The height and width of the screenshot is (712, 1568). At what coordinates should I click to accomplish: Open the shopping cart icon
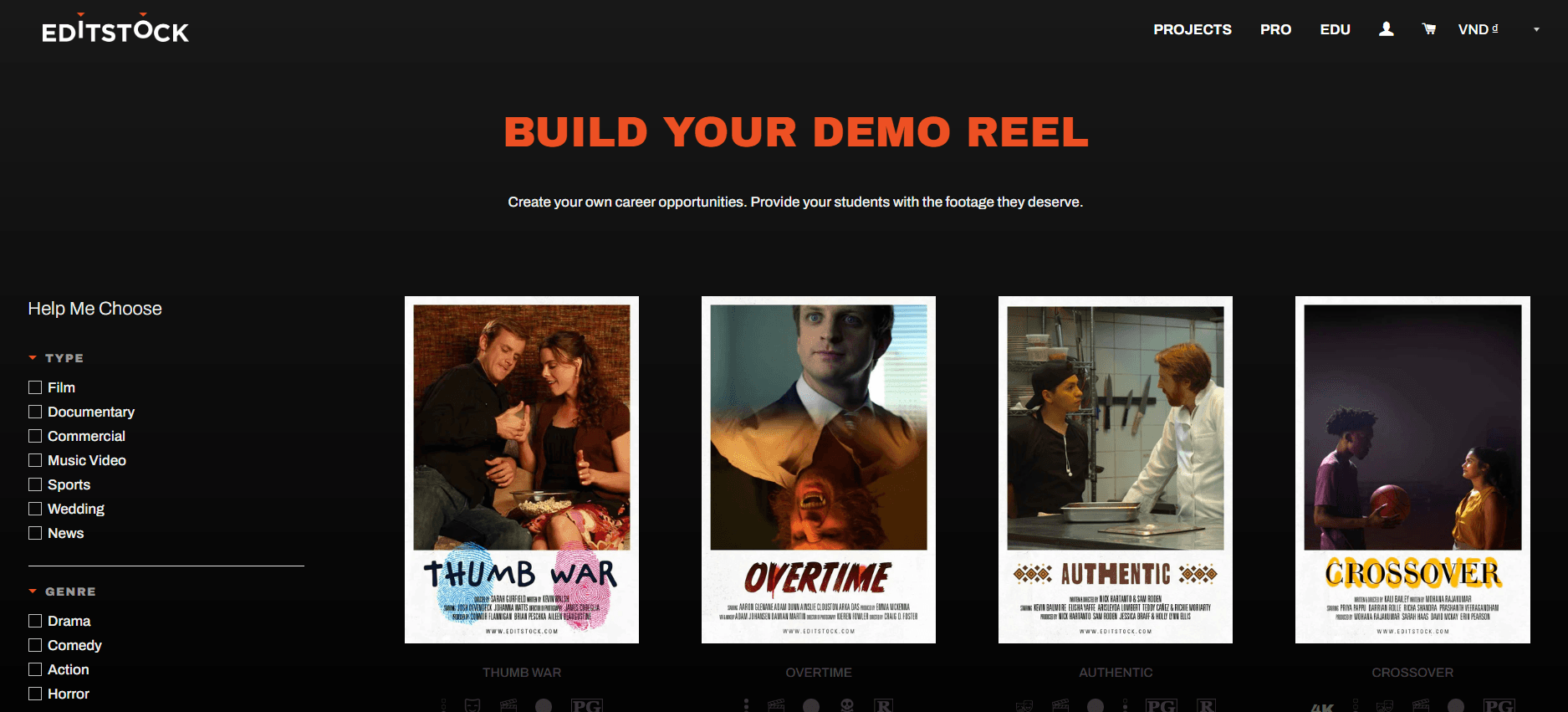1429,29
